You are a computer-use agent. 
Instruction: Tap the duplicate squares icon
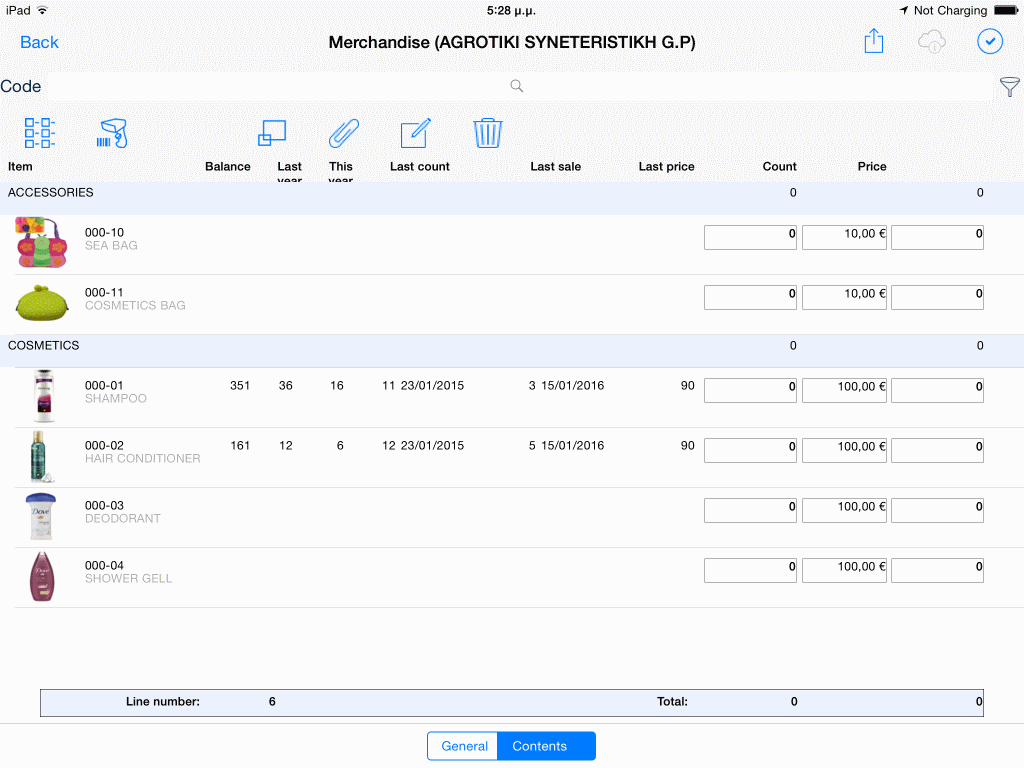272,133
